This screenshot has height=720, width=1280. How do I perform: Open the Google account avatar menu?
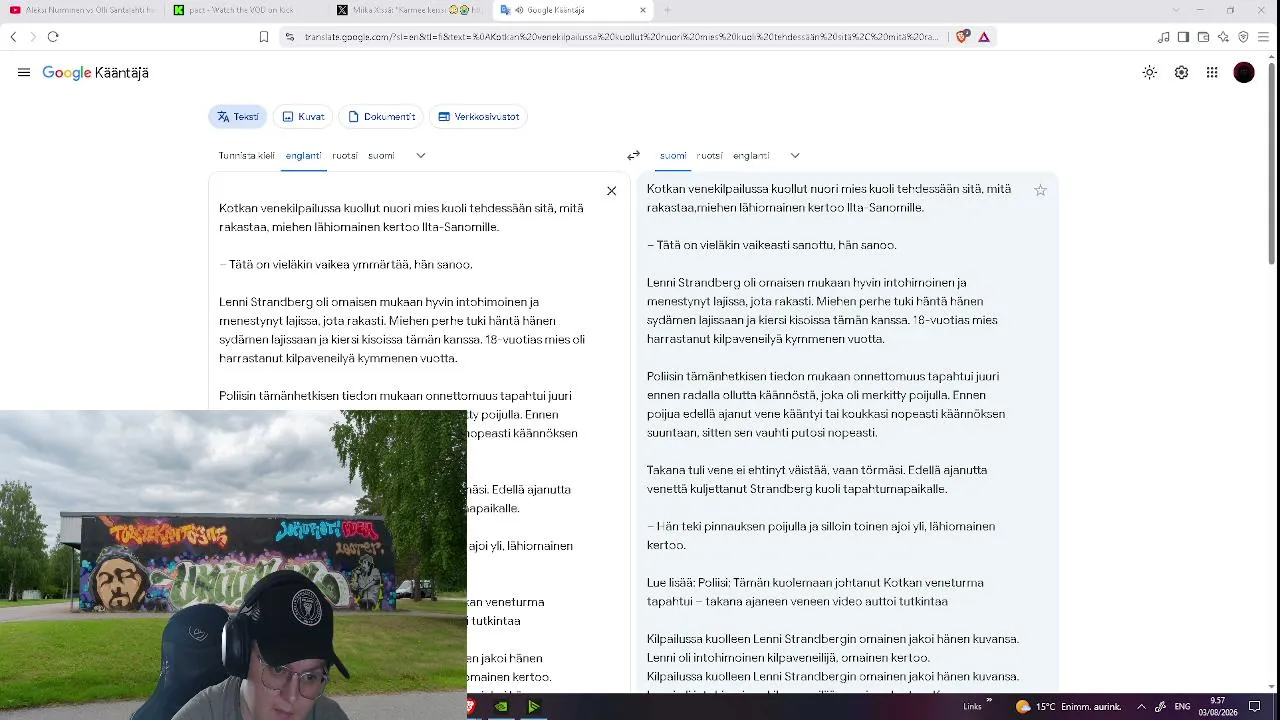[x=1244, y=73]
